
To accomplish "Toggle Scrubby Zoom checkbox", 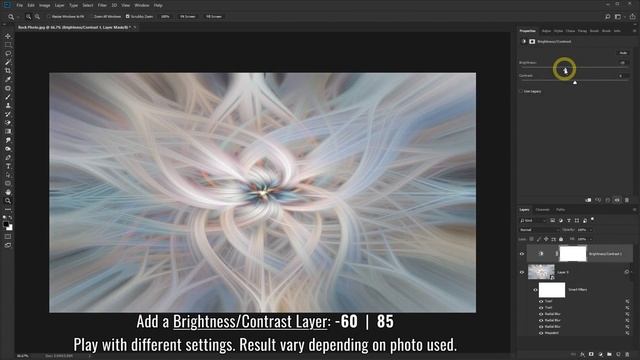I will click(127, 17).
